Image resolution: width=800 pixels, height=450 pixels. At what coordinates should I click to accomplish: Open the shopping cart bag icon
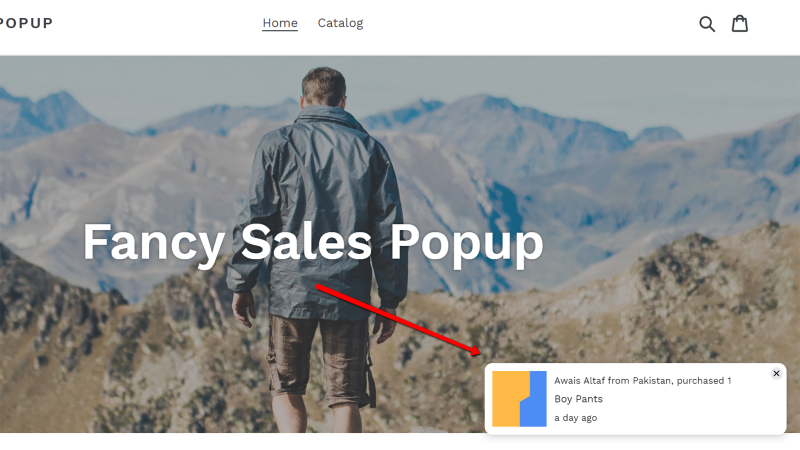click(740, 23)
